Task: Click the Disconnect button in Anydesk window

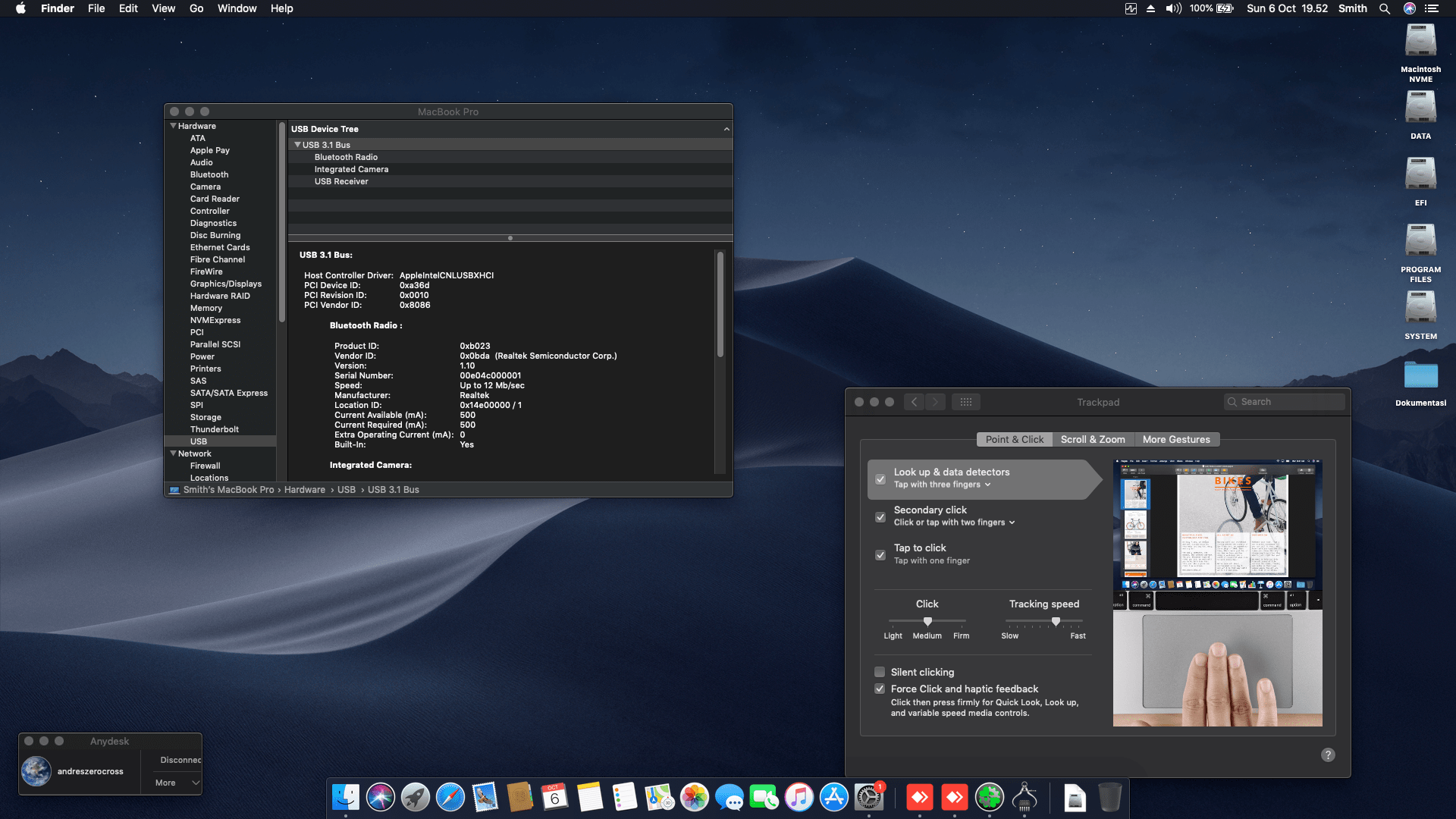Action: click(x=180, y=760)
